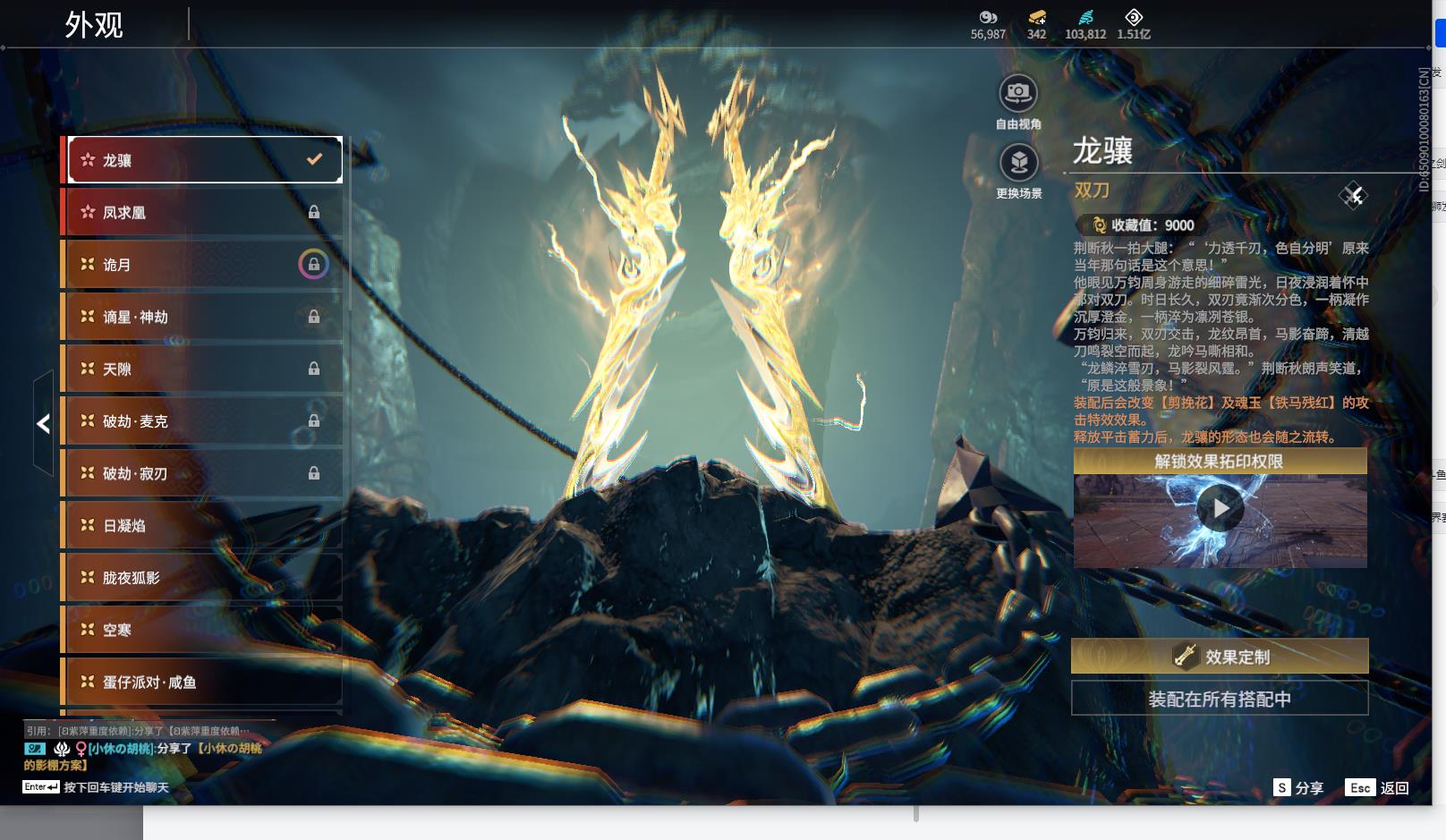Click the 效果定制 button
The image size is (1446, 840).
(1220, 657)
